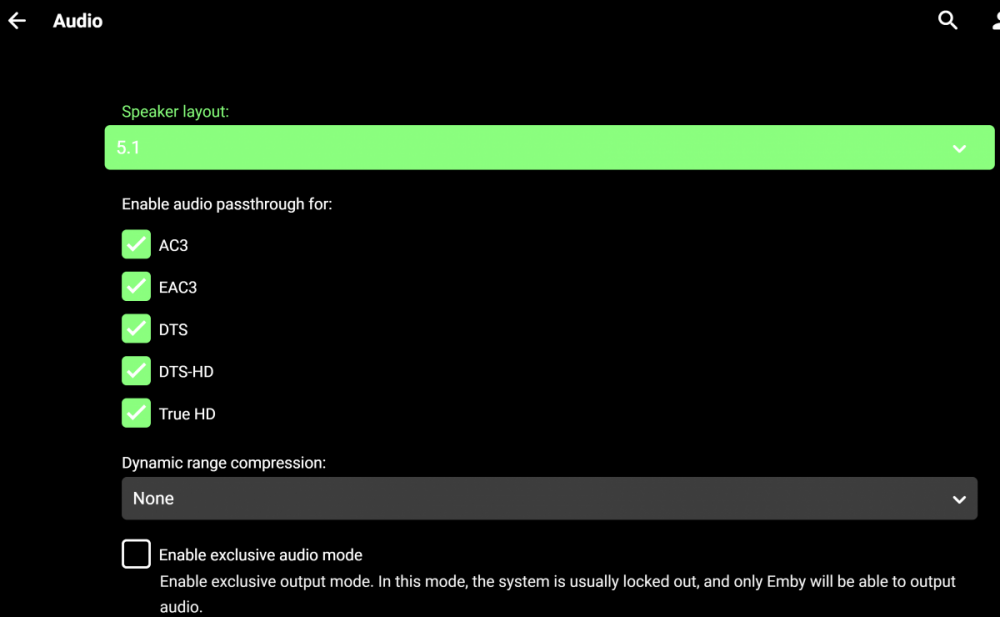Click the Speaker layout label
Viewport: 1000px width, 617px height.
click(x=175, y=111)
